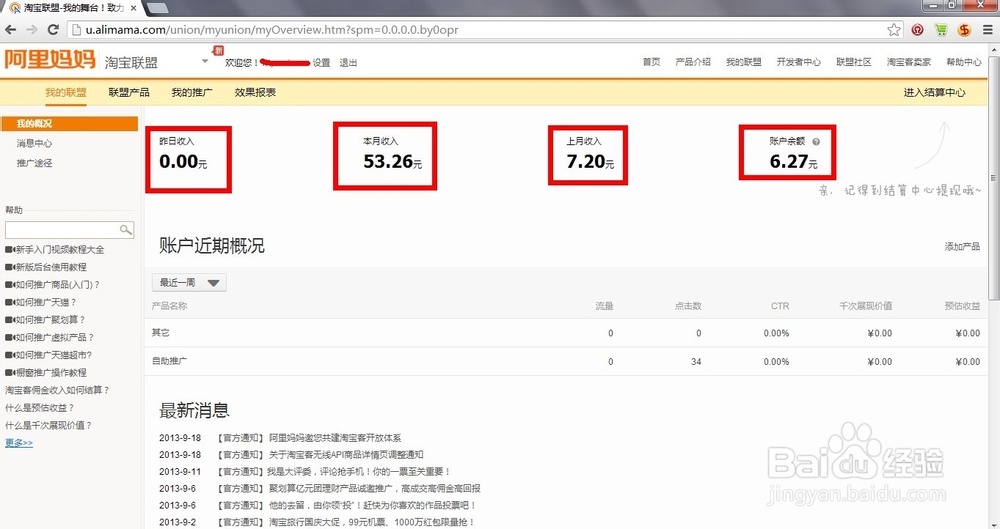Open 什么是千次展现价值? help link
This screenshot has height=529, width=1000.
click(x=48, y=425)
